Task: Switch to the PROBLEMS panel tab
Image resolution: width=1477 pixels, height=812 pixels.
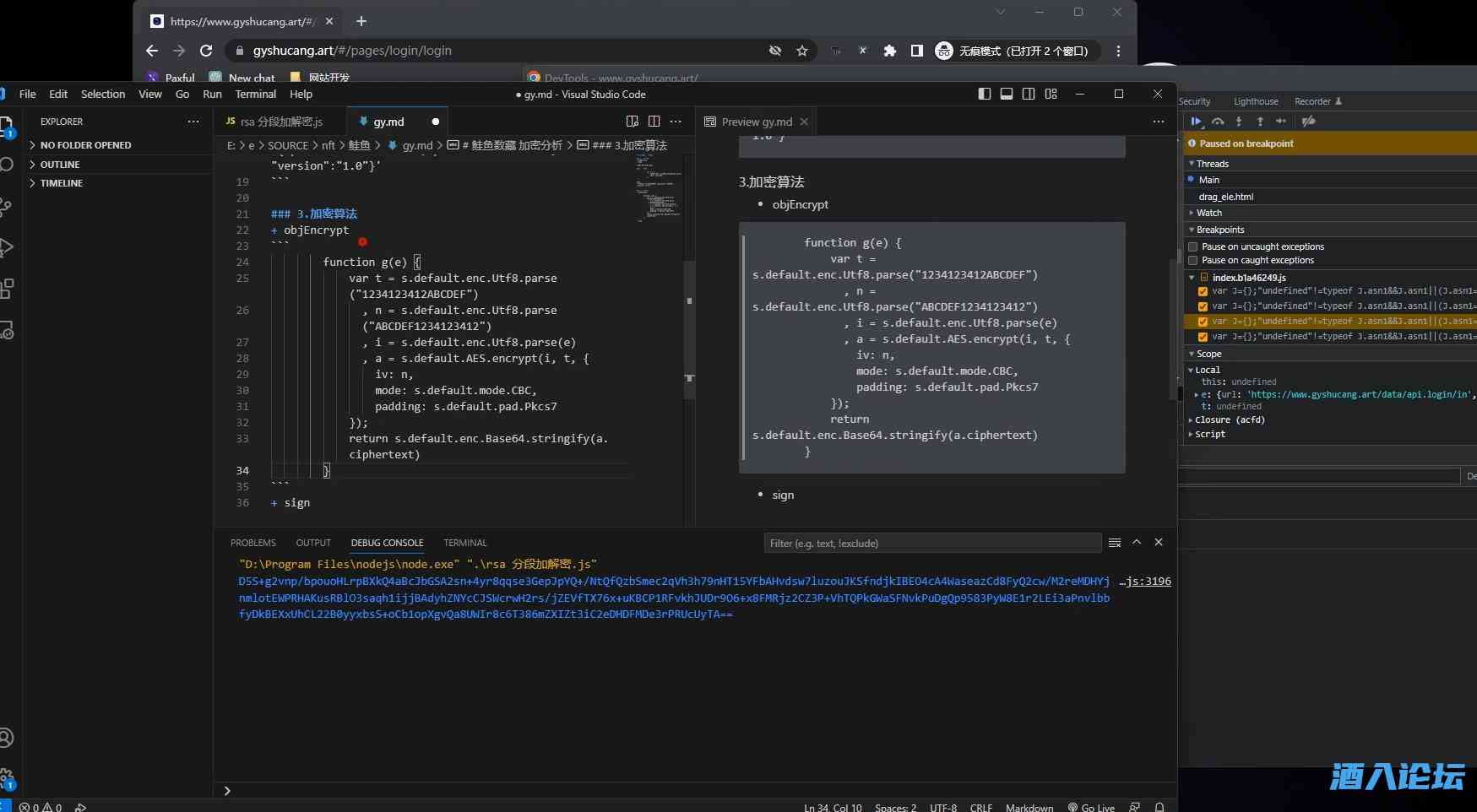Action: [253, 543]
